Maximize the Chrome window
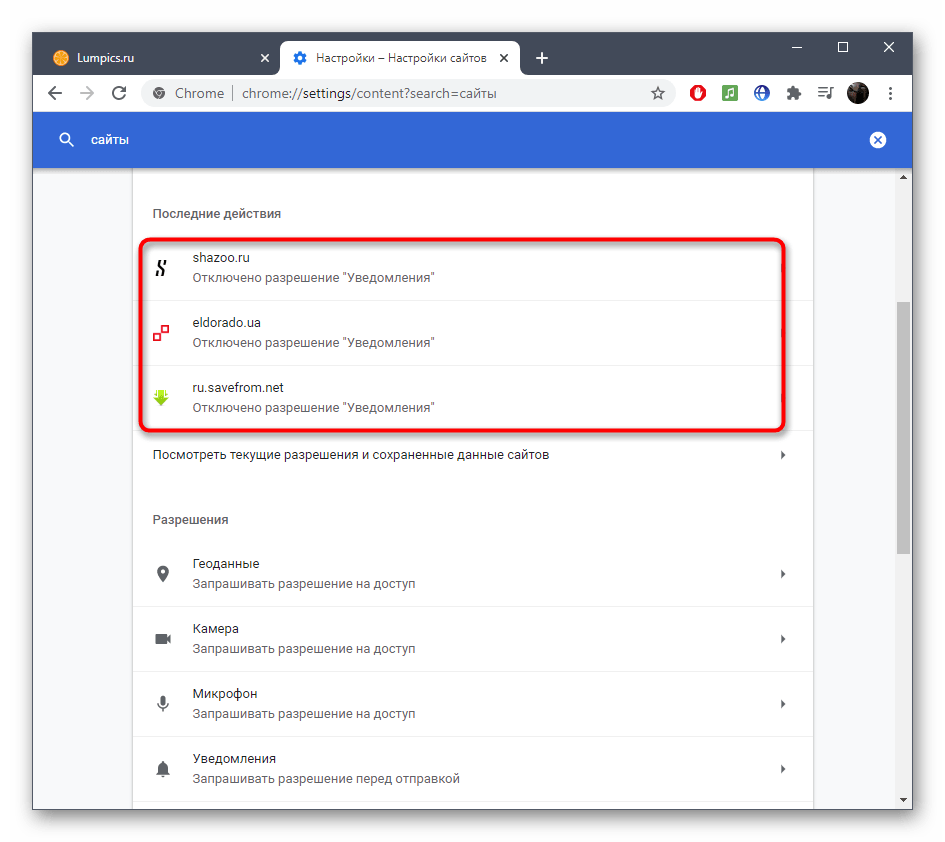Viewport: 945px width, 842px height. [x=843, y=47]
